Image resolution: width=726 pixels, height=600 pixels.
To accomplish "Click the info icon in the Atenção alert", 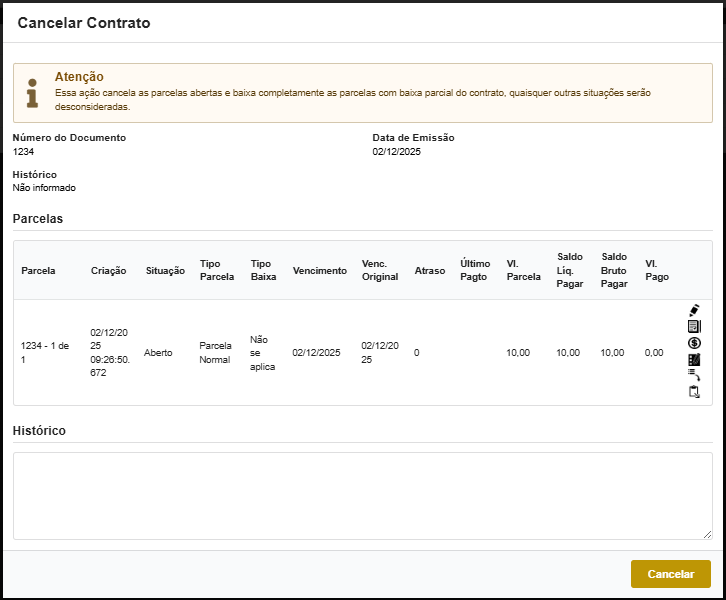I will [x=33, y=92].
